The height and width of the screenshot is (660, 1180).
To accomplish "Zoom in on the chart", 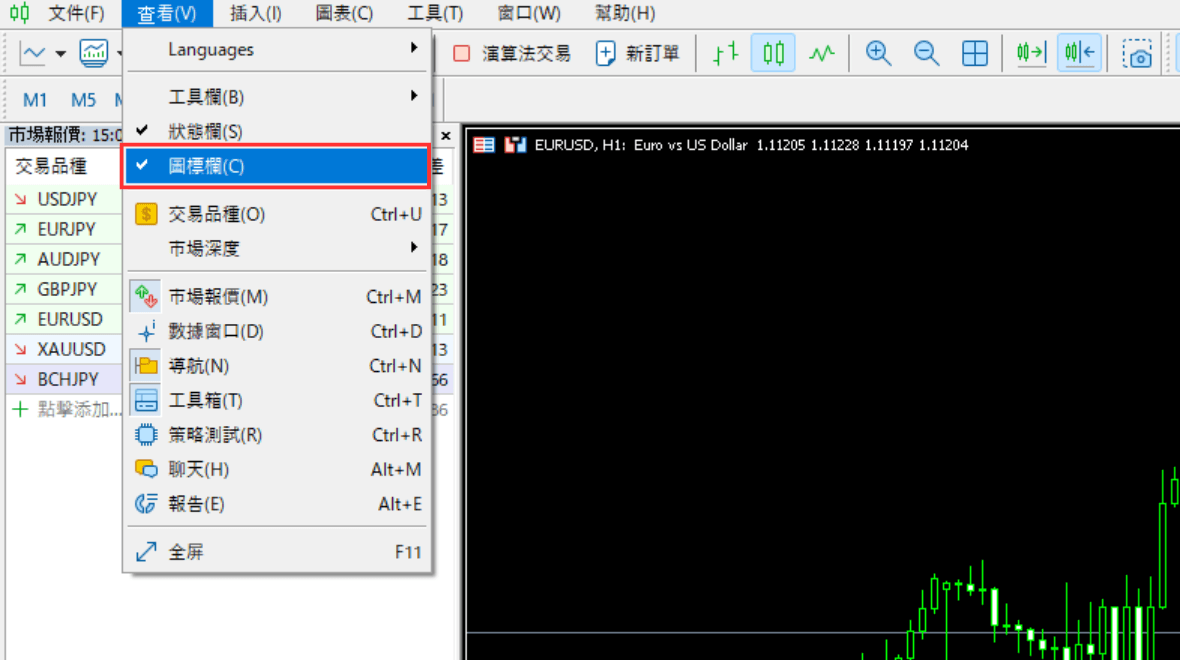I will (x=877, y=53).
